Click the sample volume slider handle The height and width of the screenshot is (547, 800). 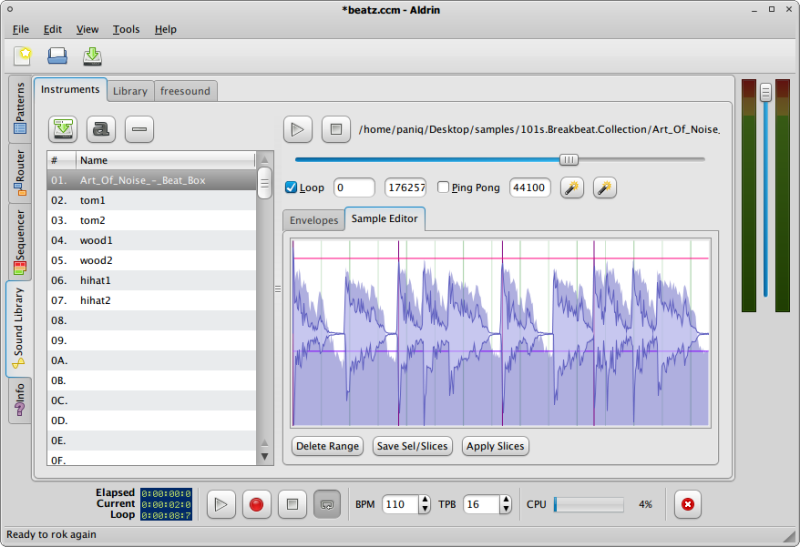[x=568, y=159]
